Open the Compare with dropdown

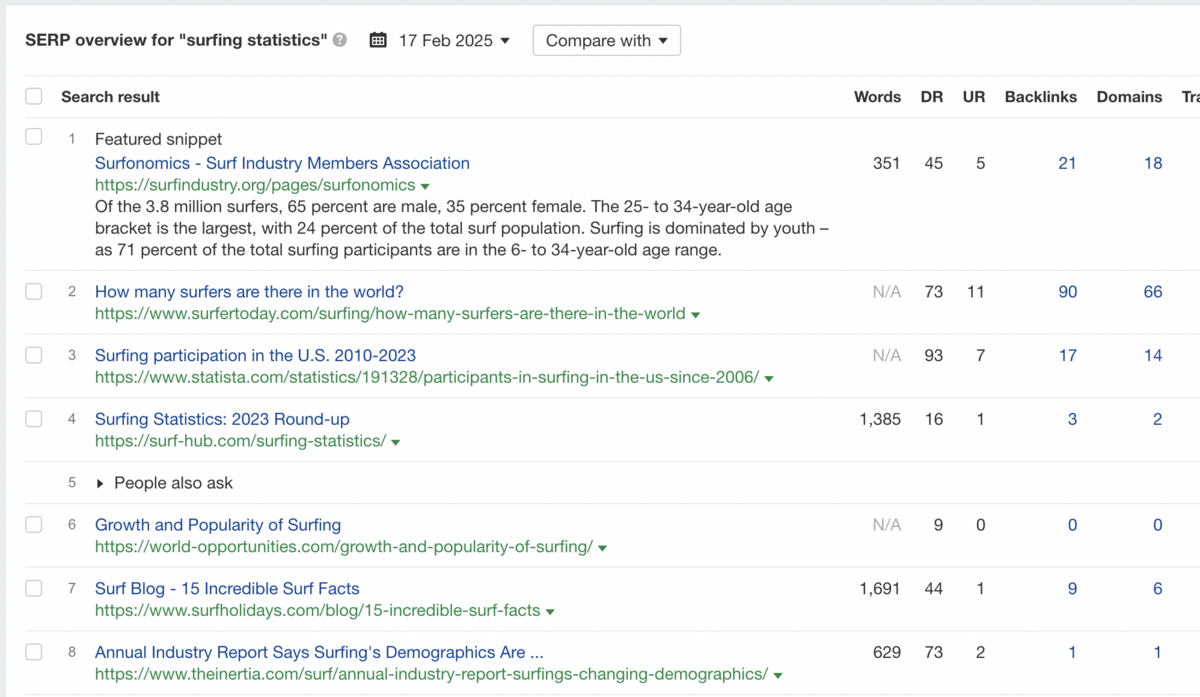(x=606, y=41)
